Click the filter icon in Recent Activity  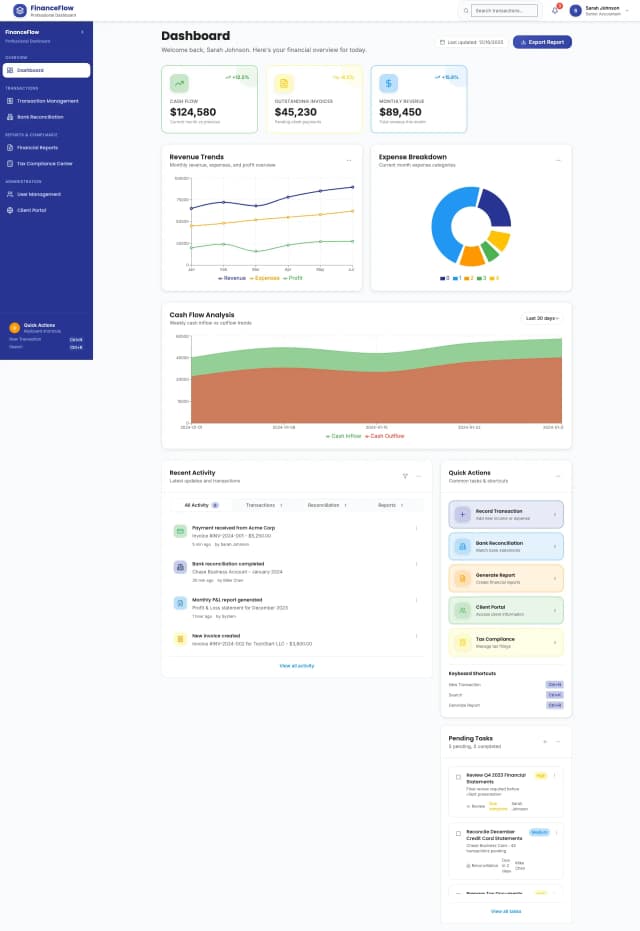pos(405,476)
